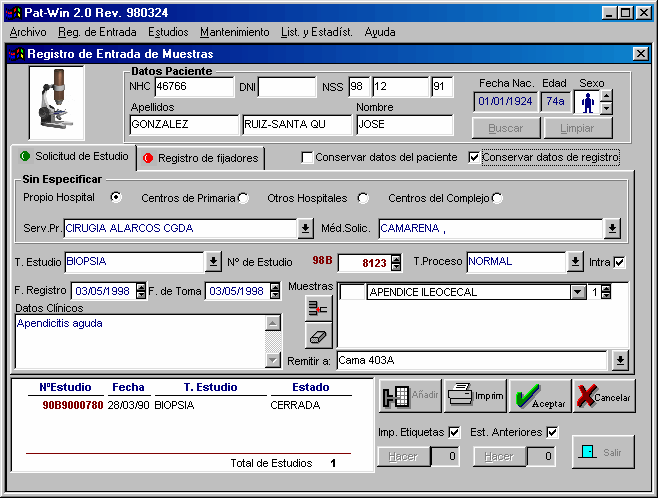Viewport: 658px width, 498px height.
Task: Click the Cancelar red X button
Action: click(x=603, y=396)
